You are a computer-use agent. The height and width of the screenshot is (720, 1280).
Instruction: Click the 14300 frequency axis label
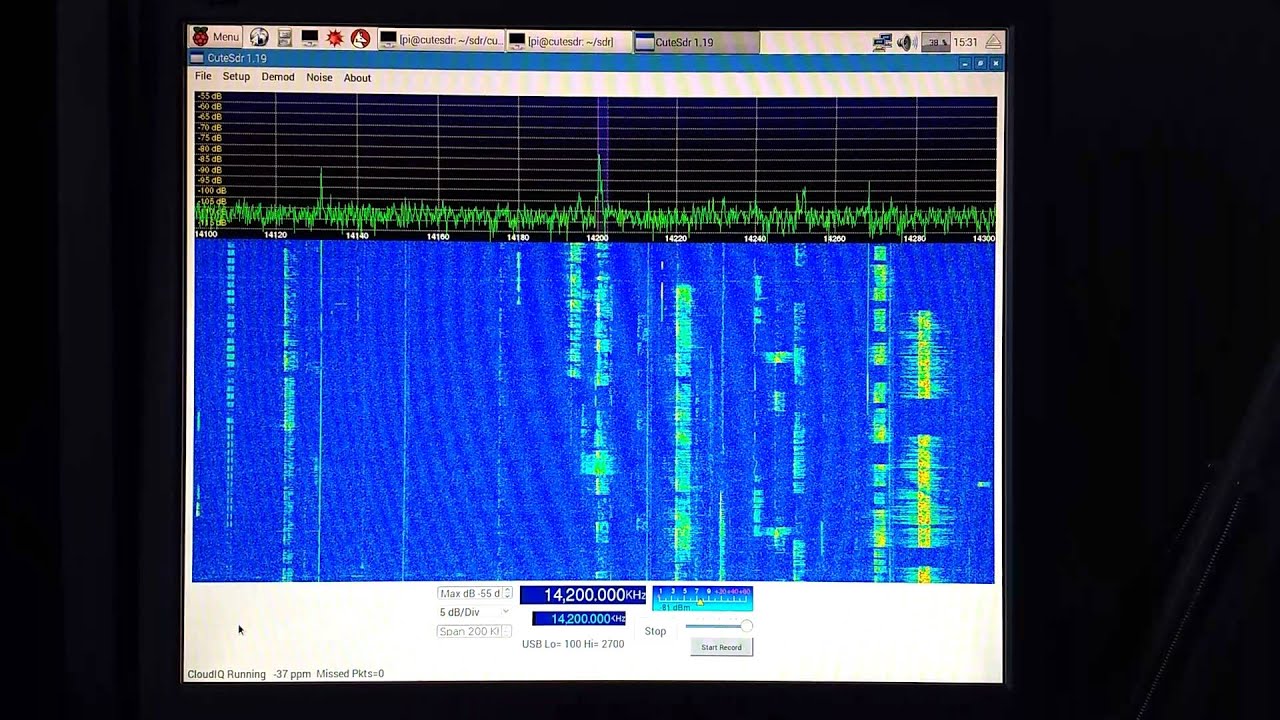tap(984, 239)
